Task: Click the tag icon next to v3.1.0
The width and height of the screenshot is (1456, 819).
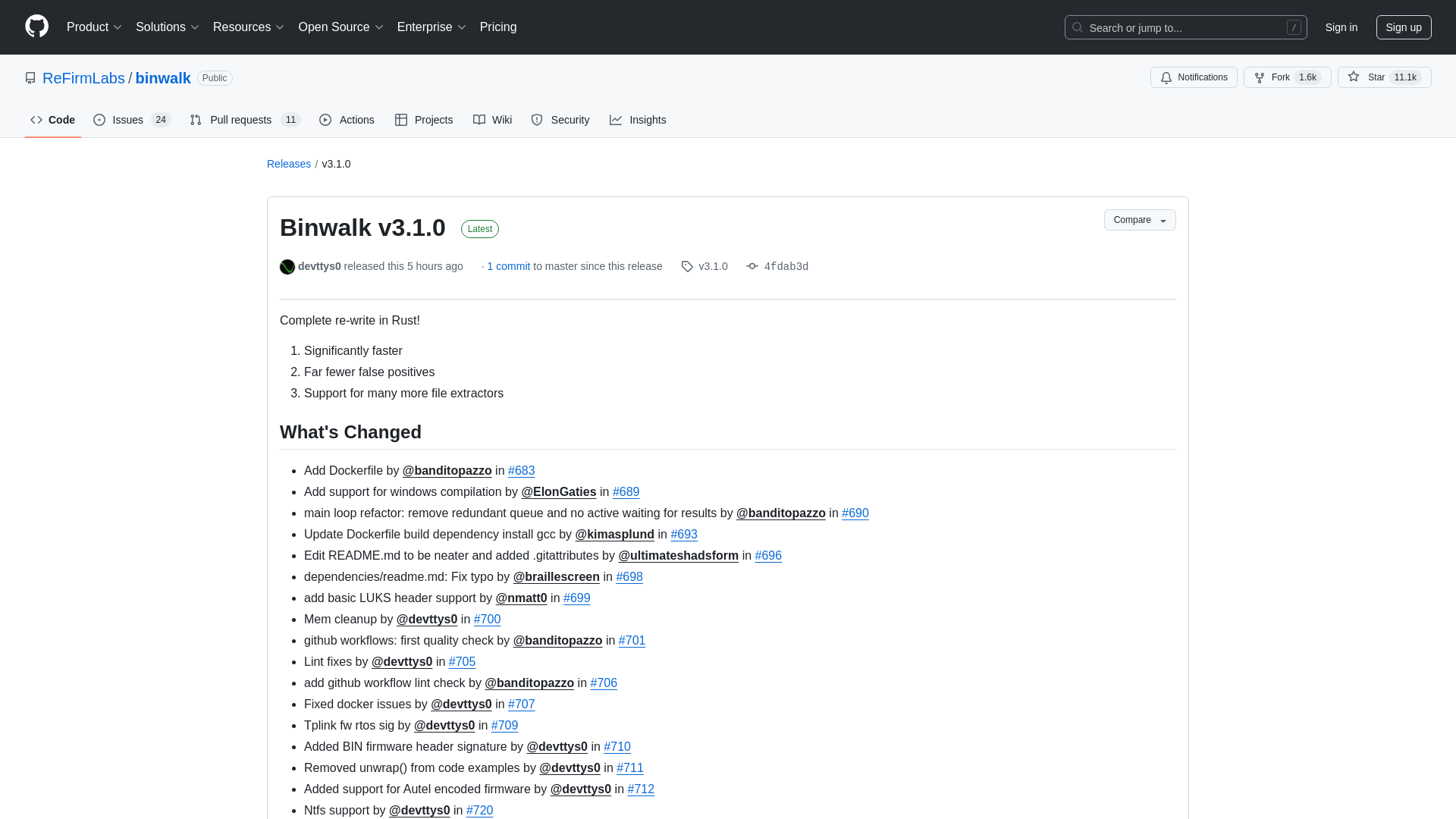Action: pyautogui.click(x=687, y=266)
